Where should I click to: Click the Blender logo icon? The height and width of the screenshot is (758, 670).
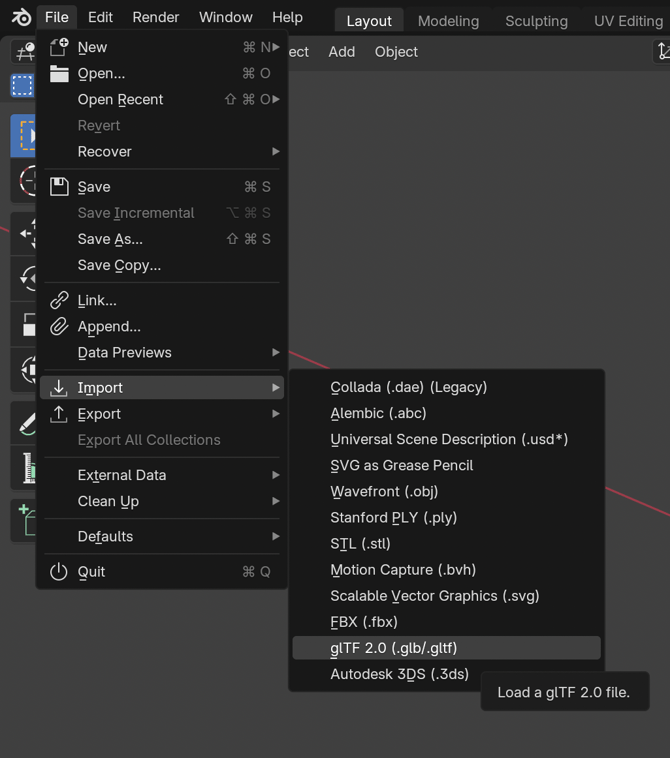[21, 17]
